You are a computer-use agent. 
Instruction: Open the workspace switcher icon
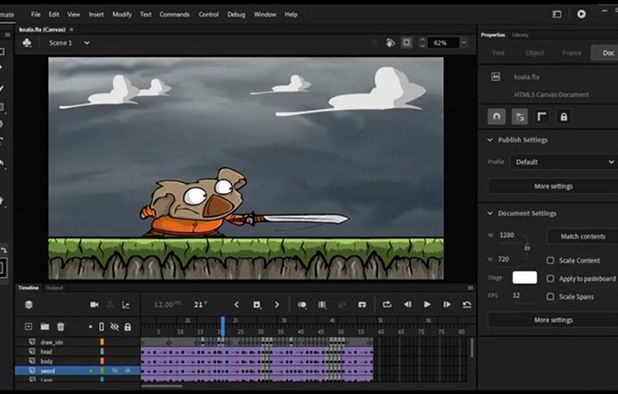(x=557, y=14)
